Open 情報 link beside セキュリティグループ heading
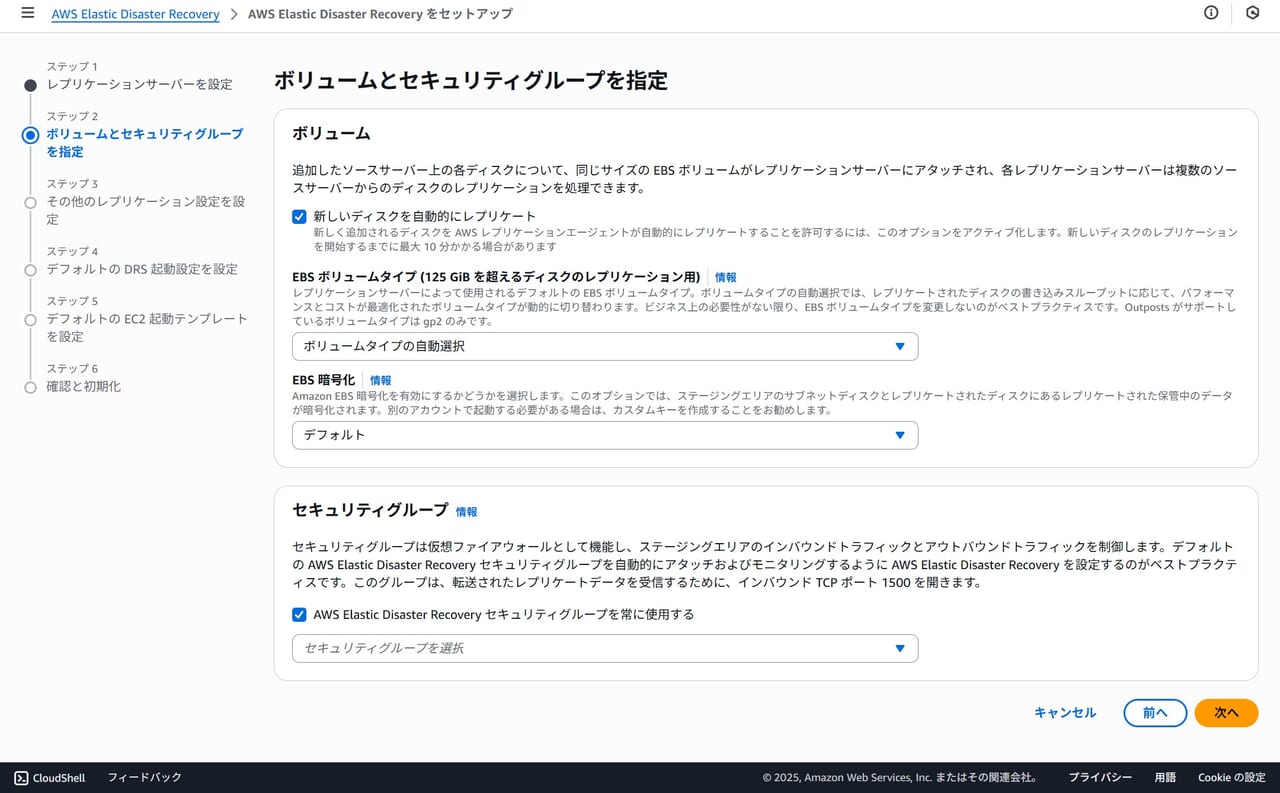This screenshot has width=1280, height=793. coord(466,511)
